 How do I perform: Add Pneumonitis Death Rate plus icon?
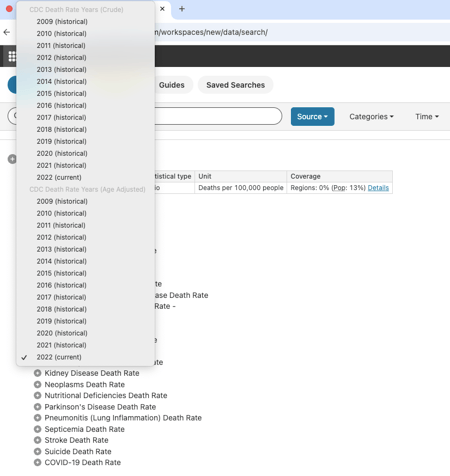38,418
